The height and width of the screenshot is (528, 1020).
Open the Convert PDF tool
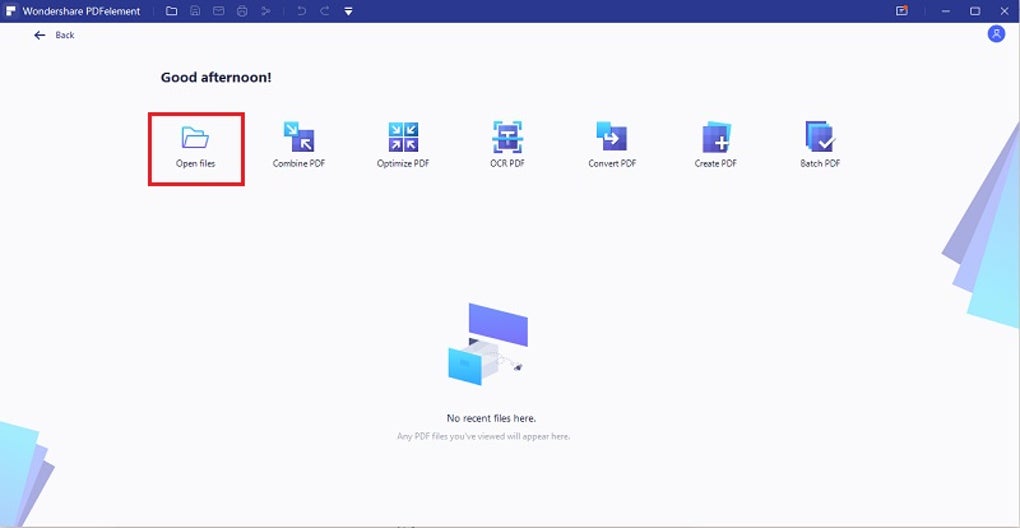tap(611, 145)
